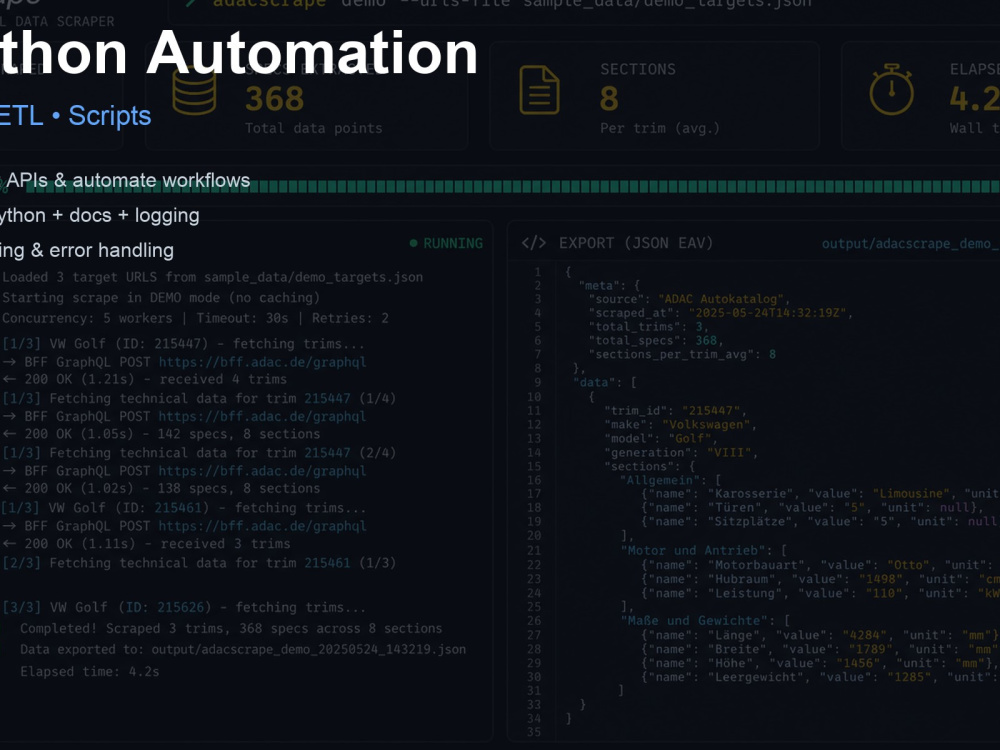
Task: Click the "trim_id": "215447" JSON line
Action: coord(675,411)
